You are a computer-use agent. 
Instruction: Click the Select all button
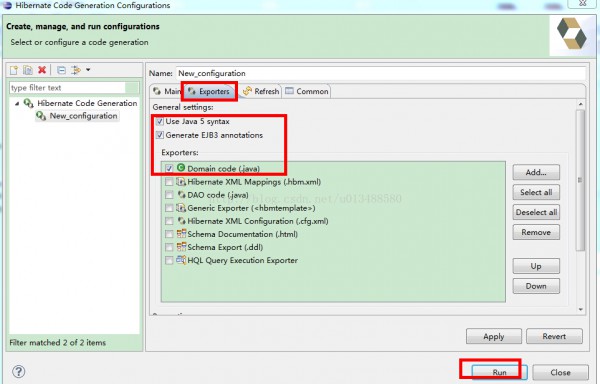(x=536, y=192)
